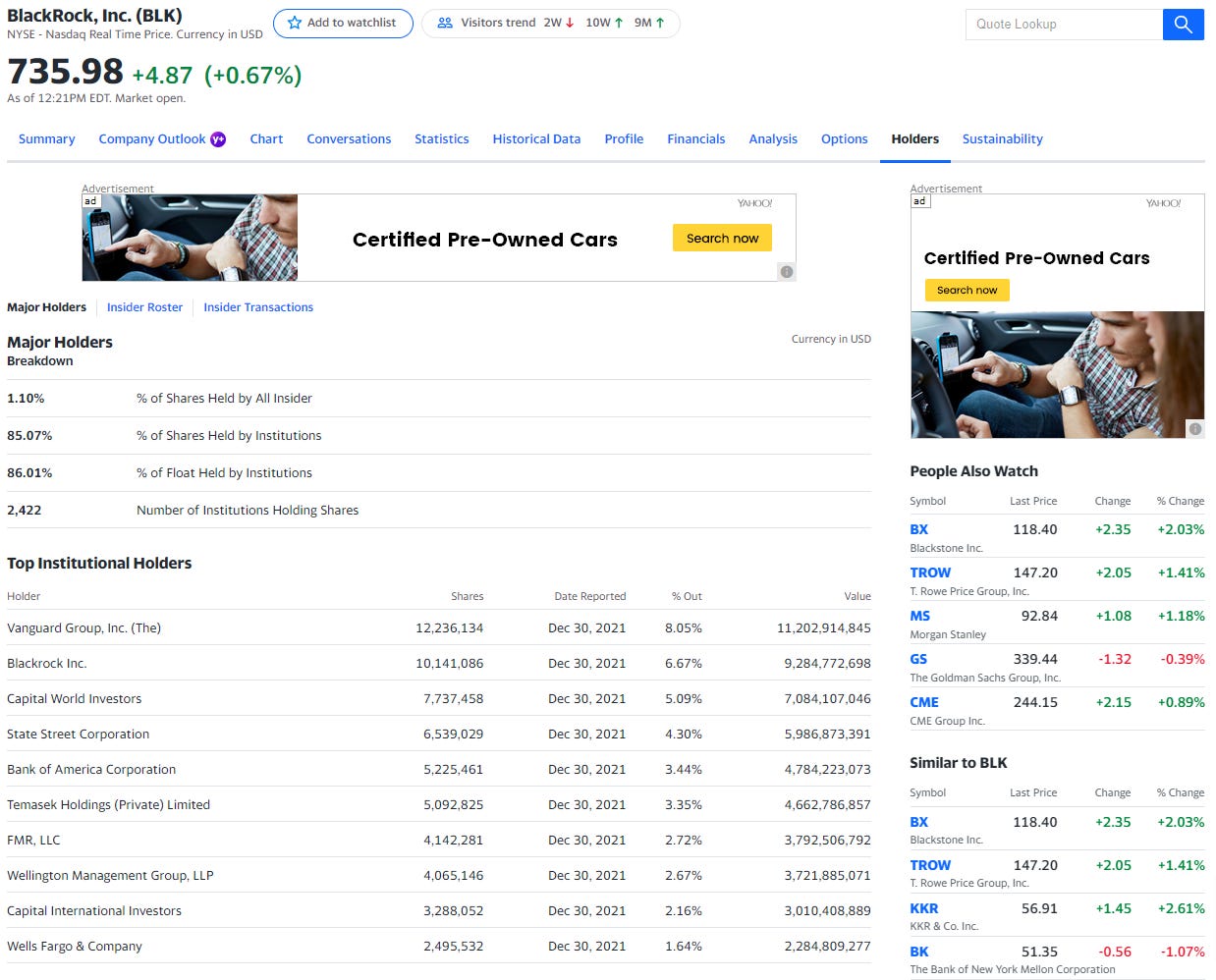This screenshot has height=980, width=1216.
Task: Click the Capital World Investors holder name
Action: [x=74, y=698]
